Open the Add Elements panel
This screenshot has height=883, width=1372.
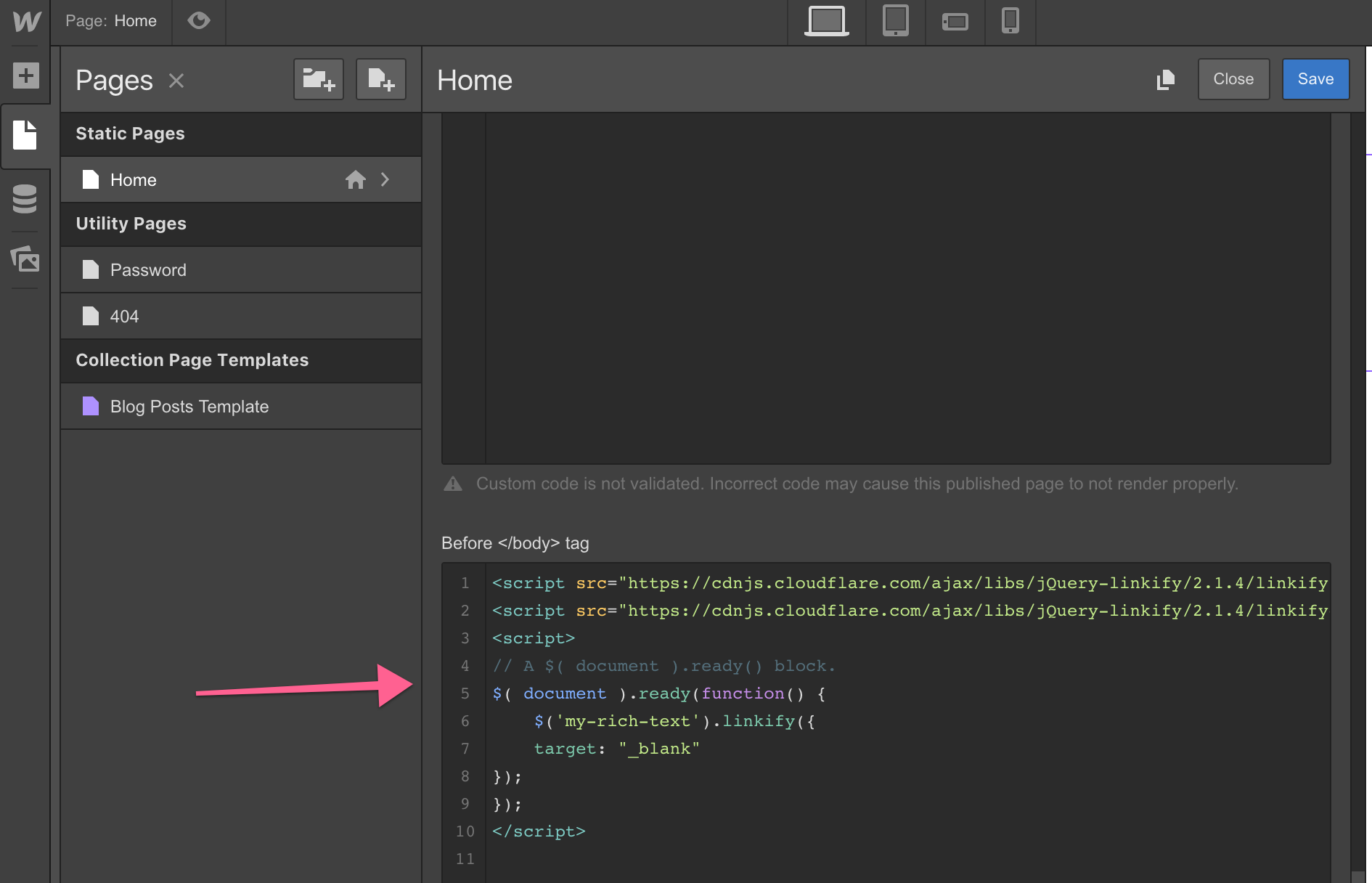(25, 76)
